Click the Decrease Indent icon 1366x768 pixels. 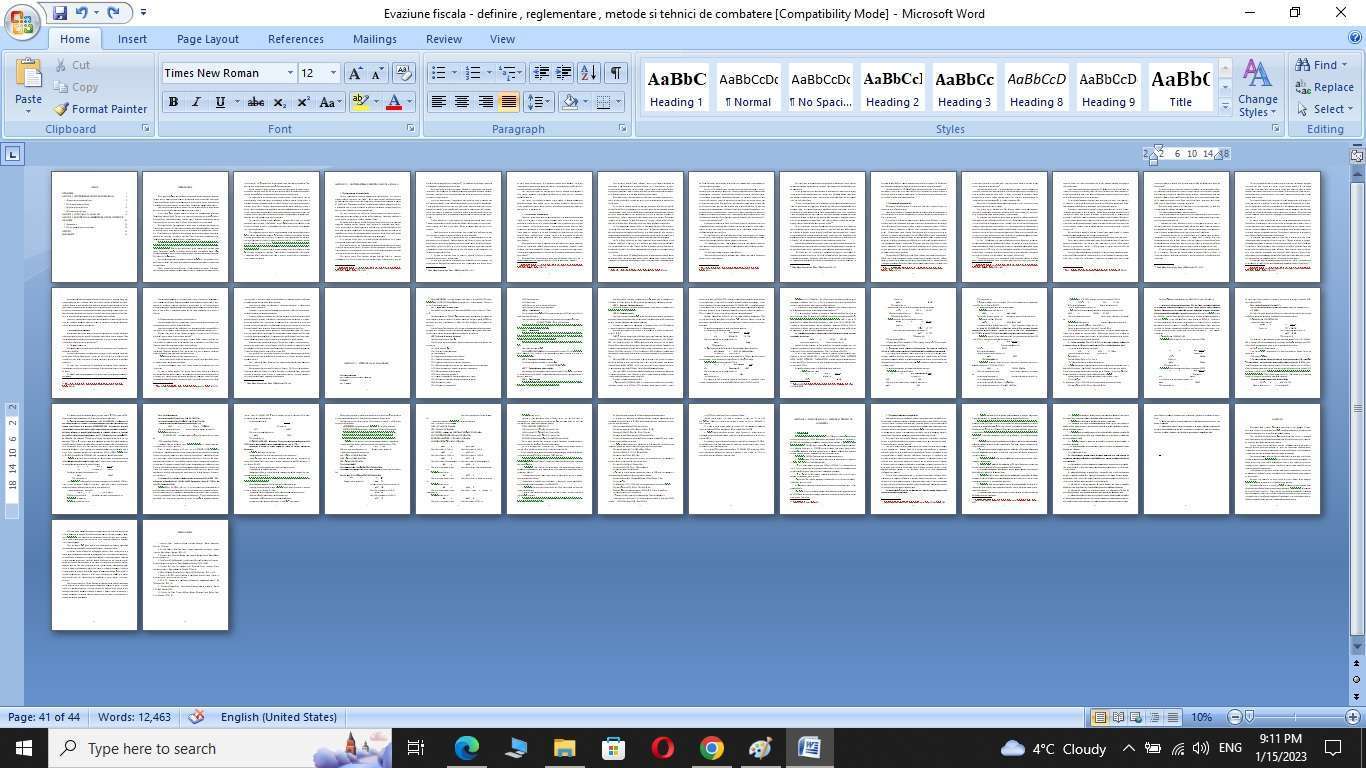(x=541, y=73)
